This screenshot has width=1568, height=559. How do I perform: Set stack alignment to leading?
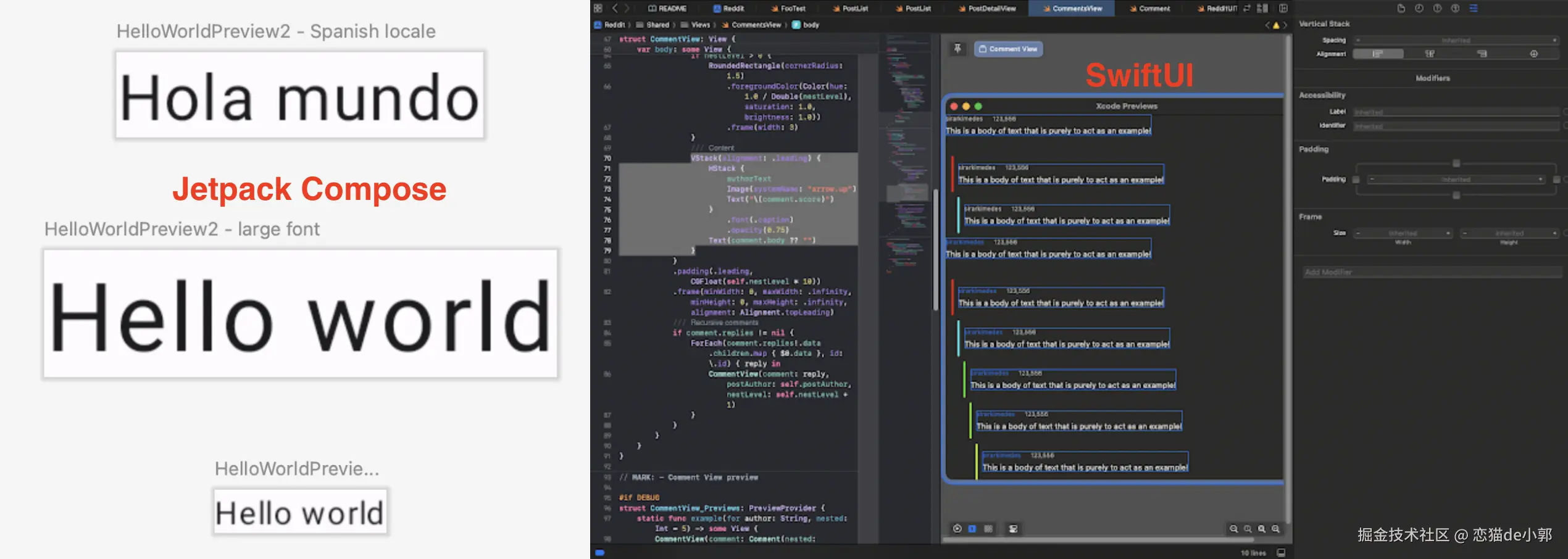click(x=1378, y=54)
